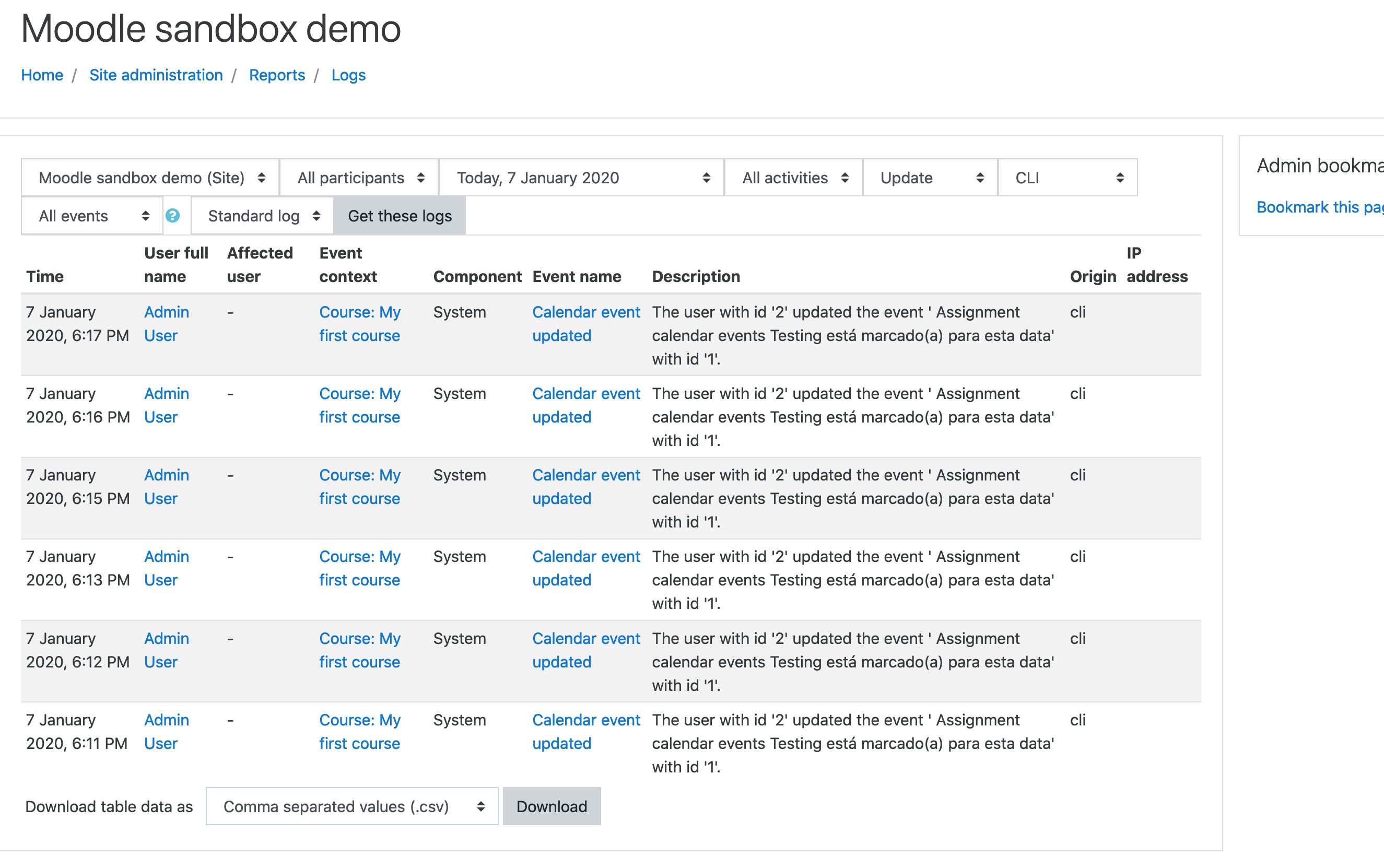Open the CLI origin dropdown
Image resolution: width=1384 pixels, height=868 pixels.
[1068, 178]
